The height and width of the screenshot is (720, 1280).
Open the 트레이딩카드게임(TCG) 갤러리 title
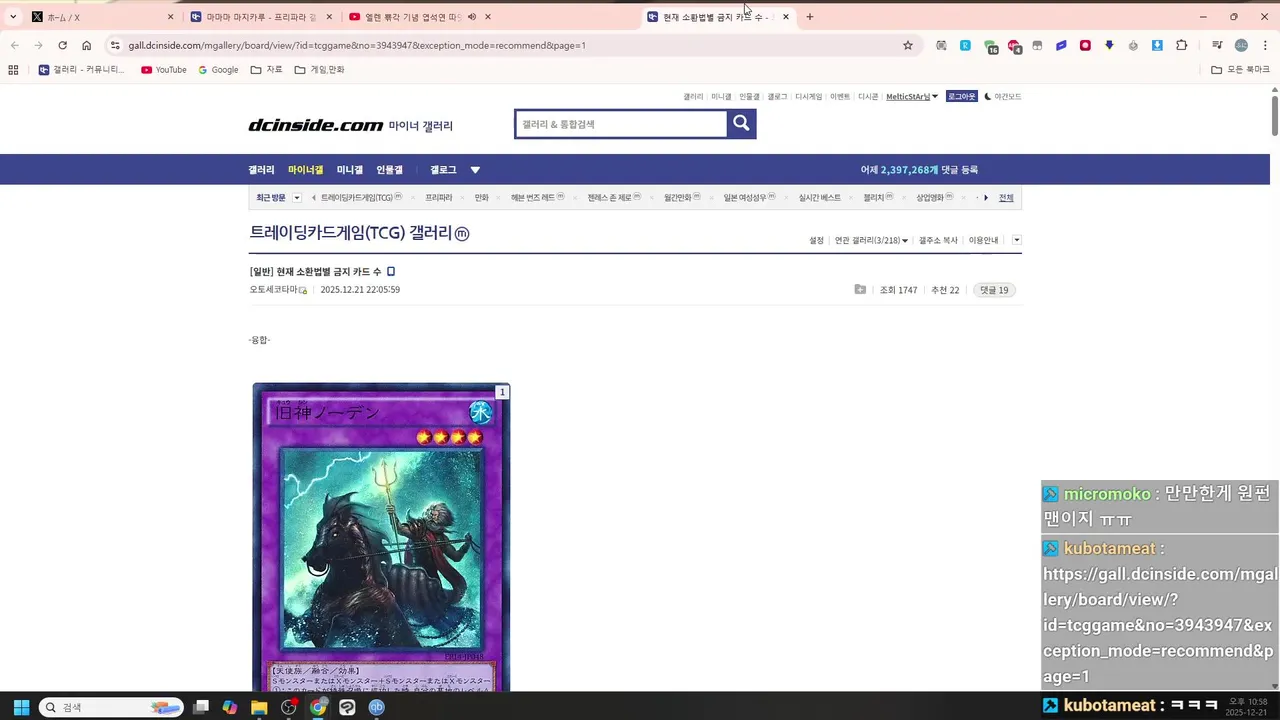tap(359, 233)
